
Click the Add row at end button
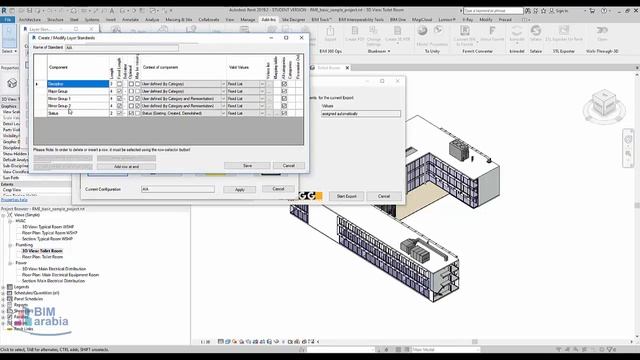[127, 167]
